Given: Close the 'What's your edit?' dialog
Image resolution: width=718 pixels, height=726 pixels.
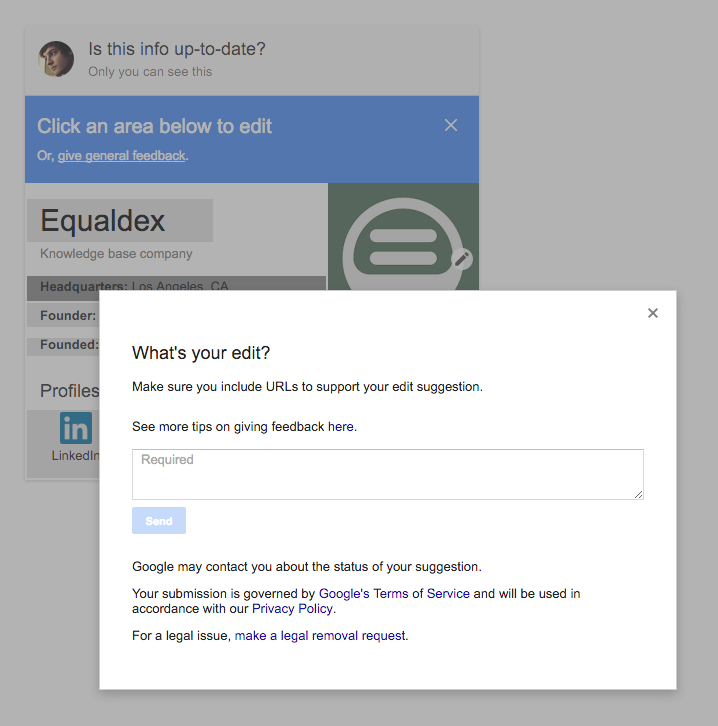Looking at the screenshot, I should click(x=652, y=313).
